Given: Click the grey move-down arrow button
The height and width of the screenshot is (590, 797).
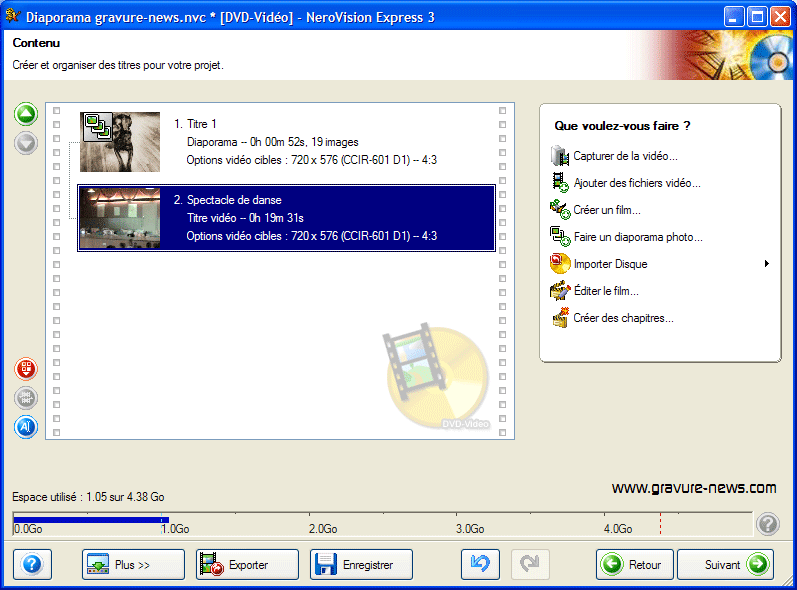Looking at the screenshot, I should point(26,143).
